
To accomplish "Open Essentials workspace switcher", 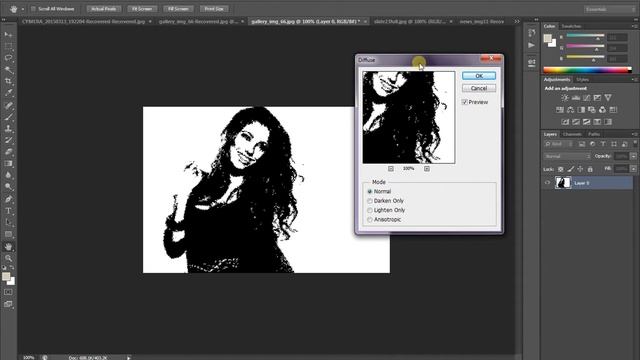I will 609,9.
